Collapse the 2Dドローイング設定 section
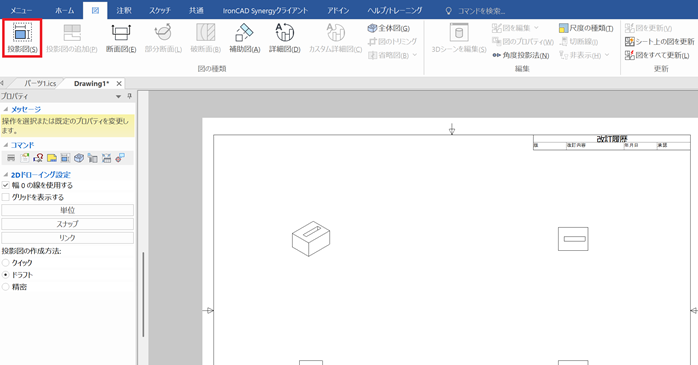This screenshot has width=698, height=365. pos(6,175)
